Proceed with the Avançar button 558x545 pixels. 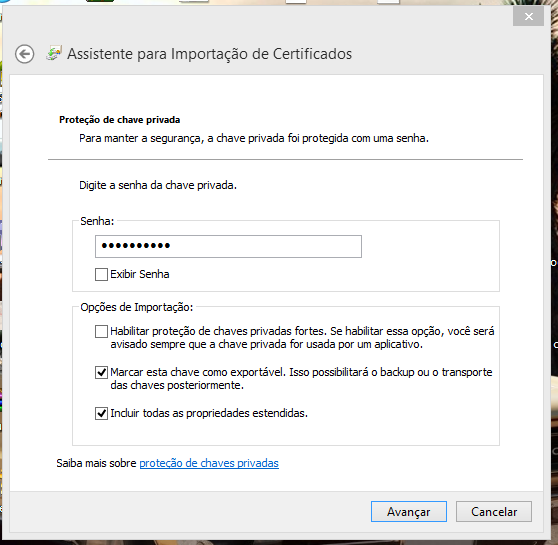(409, 512)
